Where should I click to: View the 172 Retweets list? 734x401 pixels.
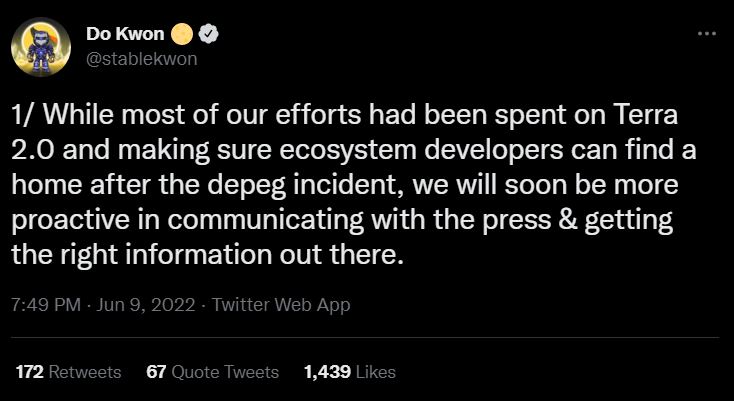point(68,372)
